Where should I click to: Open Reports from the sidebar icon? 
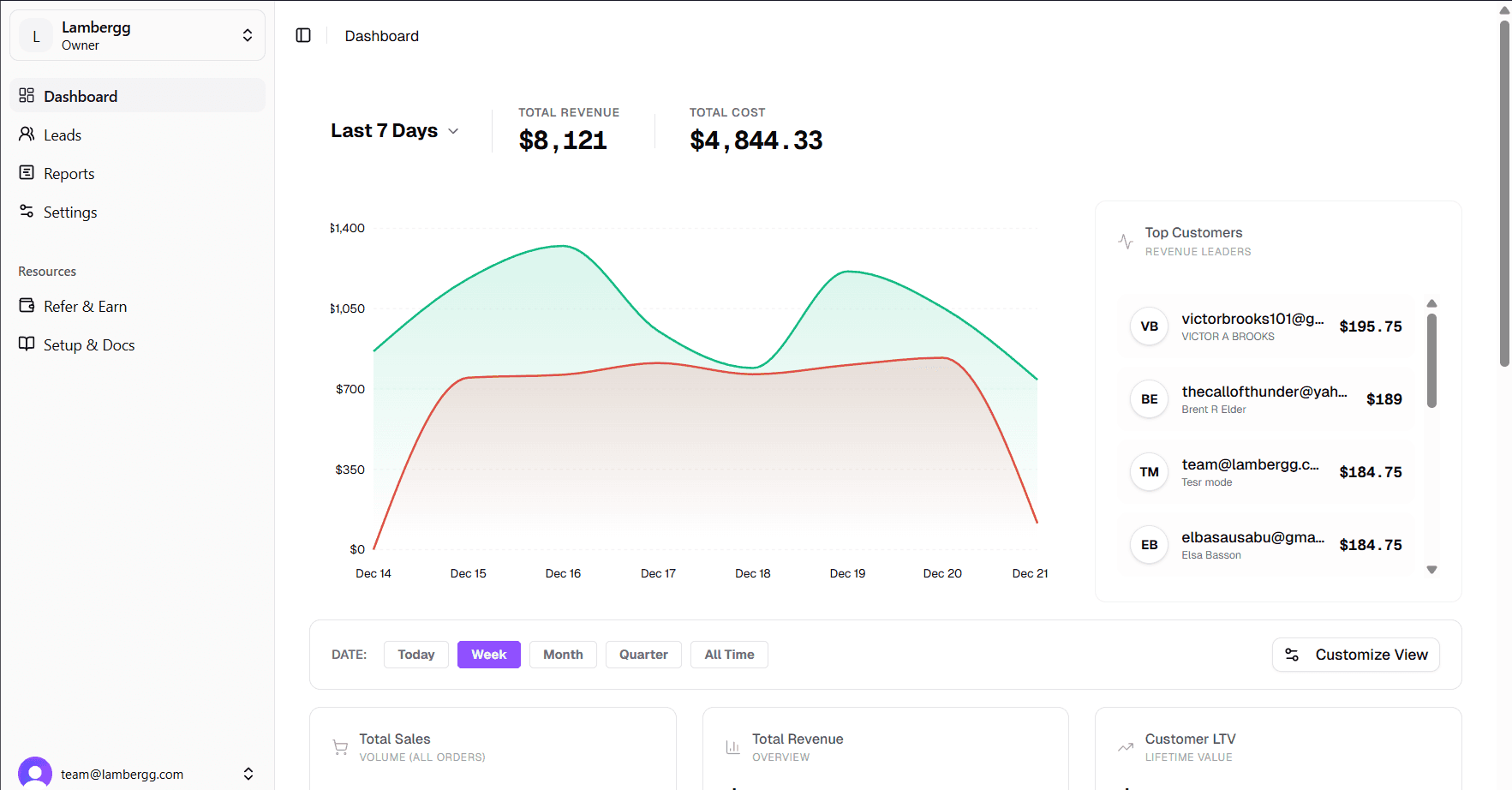pos(27,173)
